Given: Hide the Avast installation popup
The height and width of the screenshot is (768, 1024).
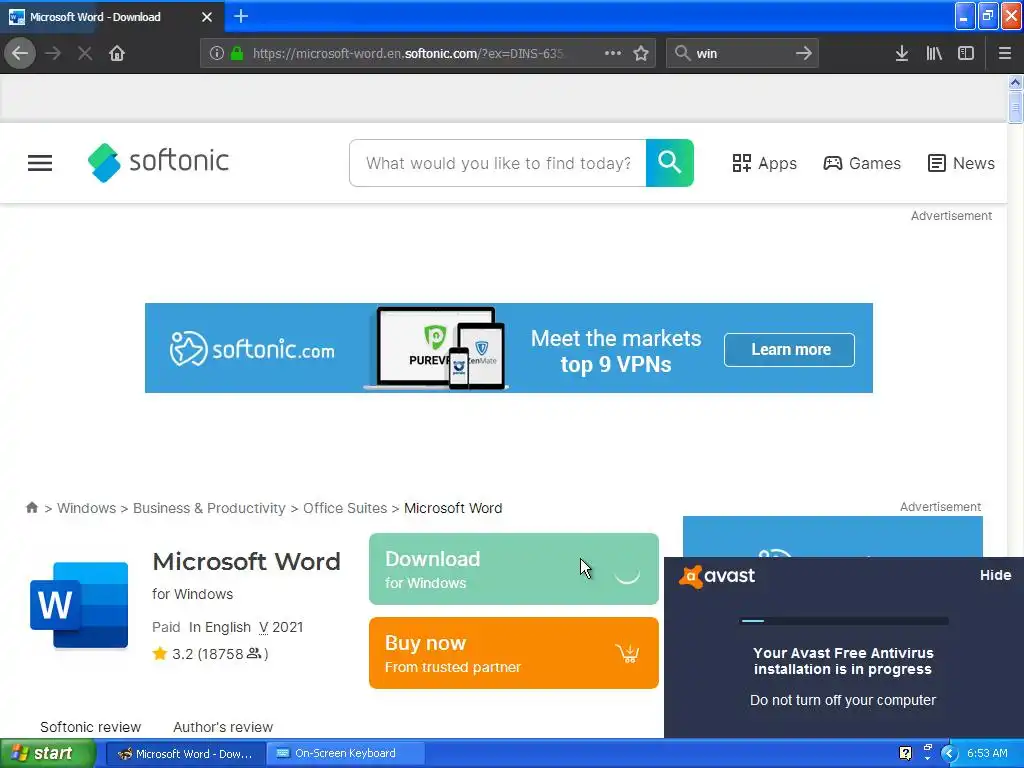Looking at the screenshot, I should [x=995, y=575].
